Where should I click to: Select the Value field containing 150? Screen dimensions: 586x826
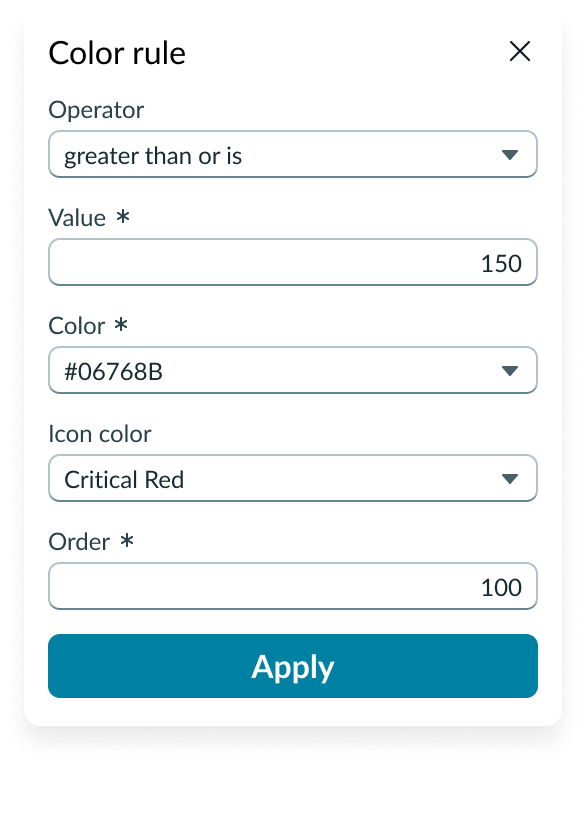coord(292,262)
